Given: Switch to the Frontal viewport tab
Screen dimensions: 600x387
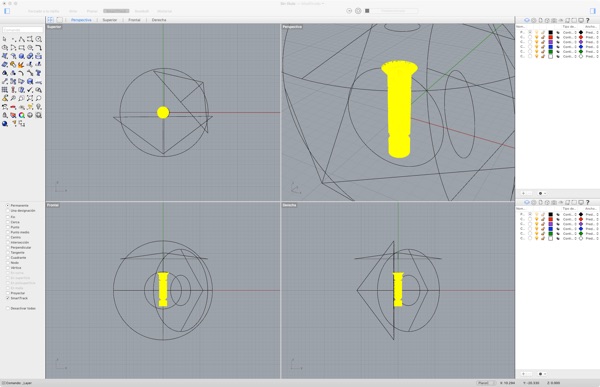Looking at the screenshot, I should coord(134,20).
